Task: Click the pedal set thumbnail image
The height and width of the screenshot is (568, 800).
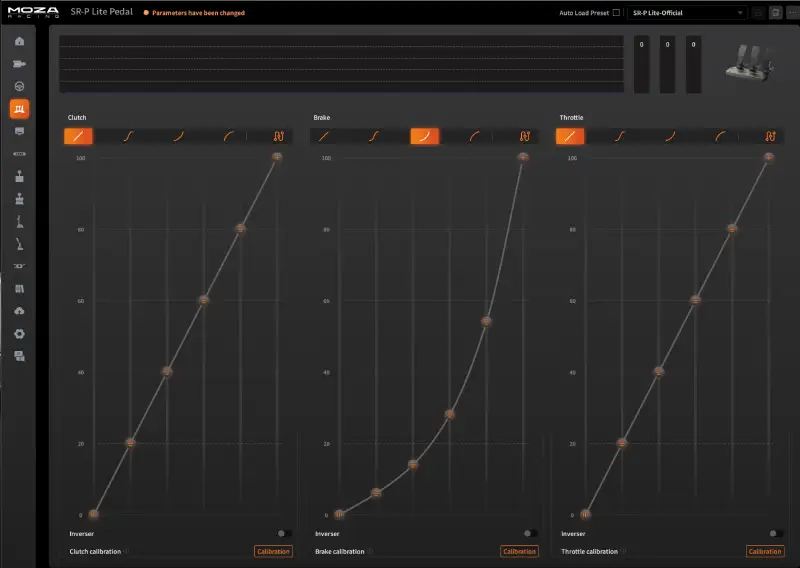Action: [749, 63]
